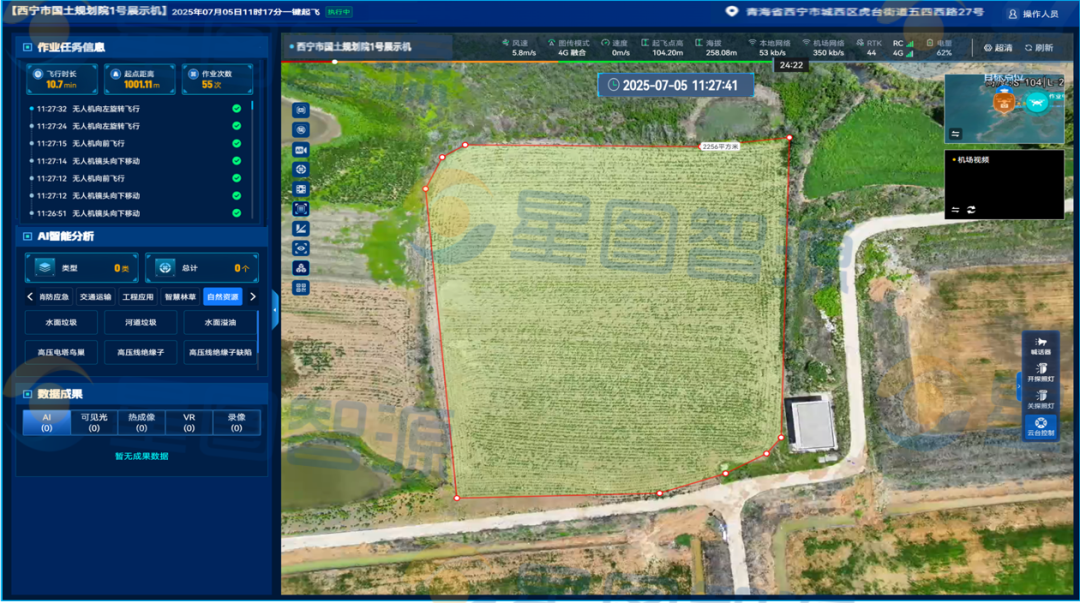Viewport: 1080px width, 603px height.
Task: Select the 交通运输 category tab
Action: pos(96,297)
